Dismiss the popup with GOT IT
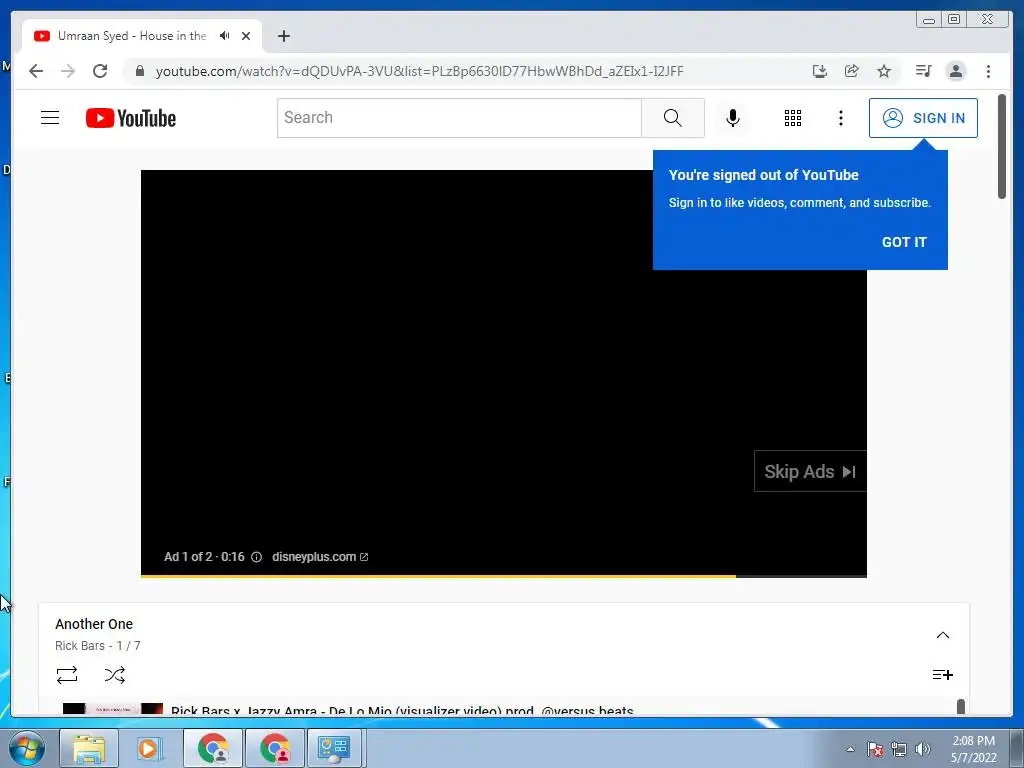 (904, 242)
